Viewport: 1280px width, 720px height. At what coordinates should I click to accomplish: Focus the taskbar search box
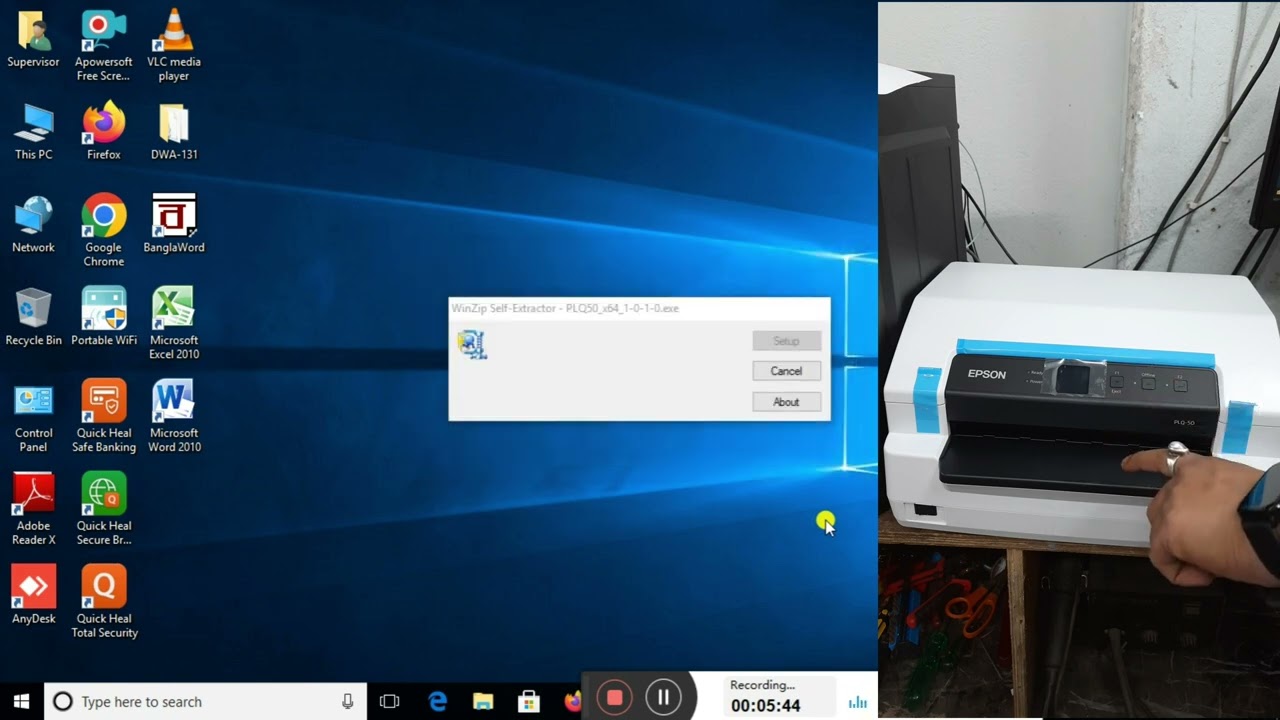pos(205,701)
